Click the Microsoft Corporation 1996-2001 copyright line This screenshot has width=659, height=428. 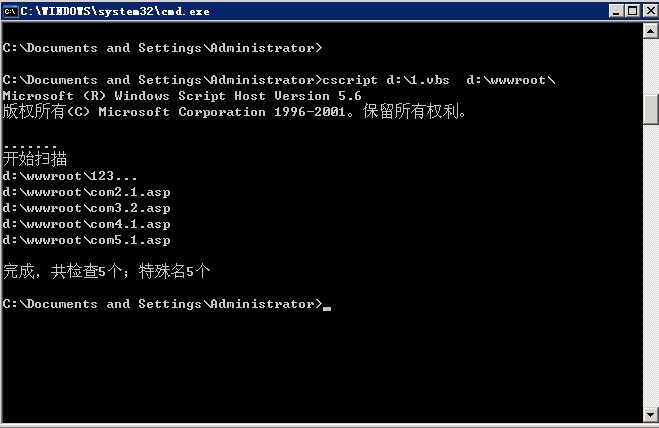[x=235, y=112]
